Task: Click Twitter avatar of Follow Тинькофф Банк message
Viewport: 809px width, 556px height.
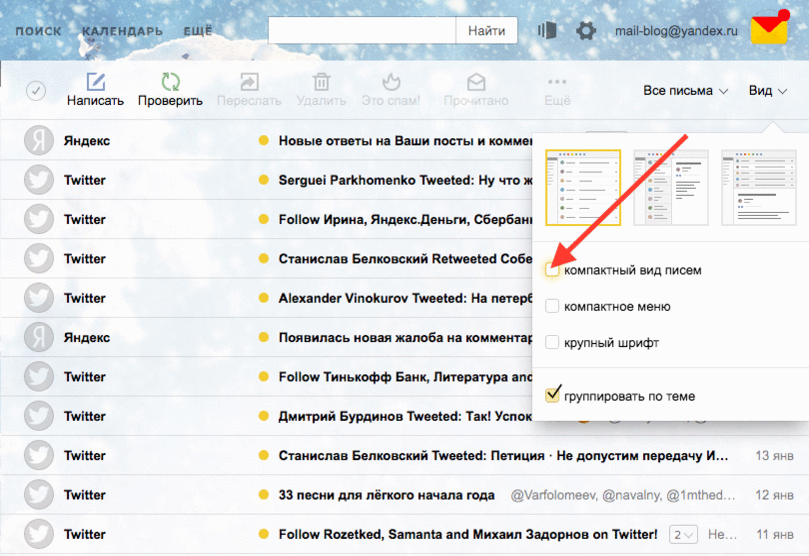Action: (39, 376)
